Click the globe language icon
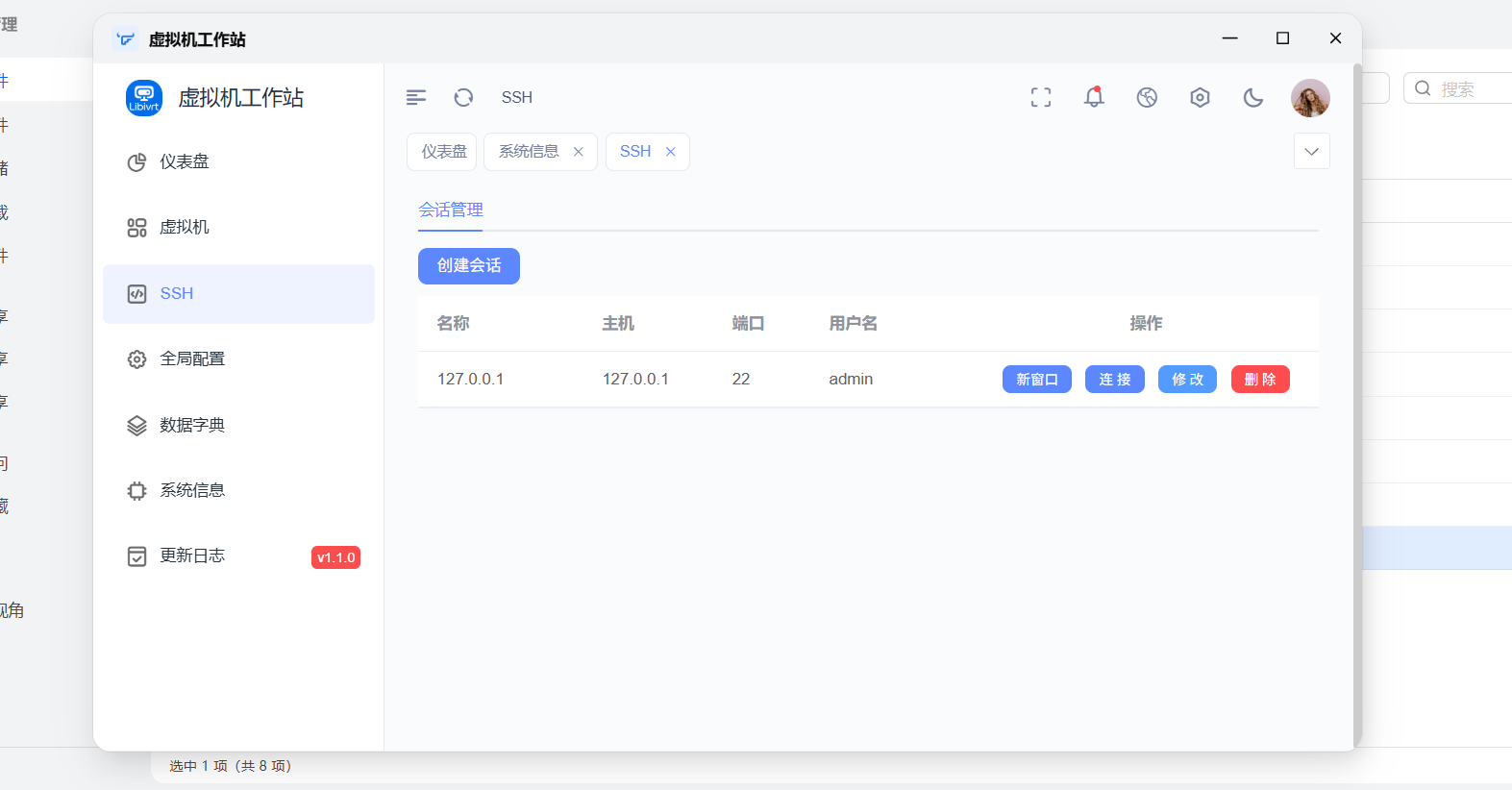 [x=1147, y=97]
